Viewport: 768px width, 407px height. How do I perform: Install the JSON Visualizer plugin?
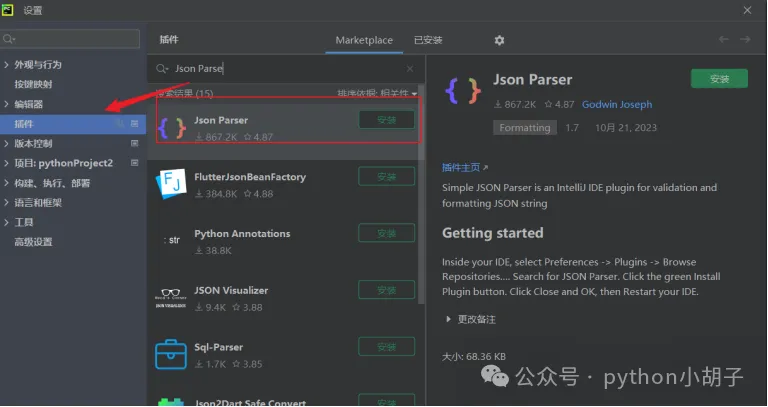click(386, 290)
